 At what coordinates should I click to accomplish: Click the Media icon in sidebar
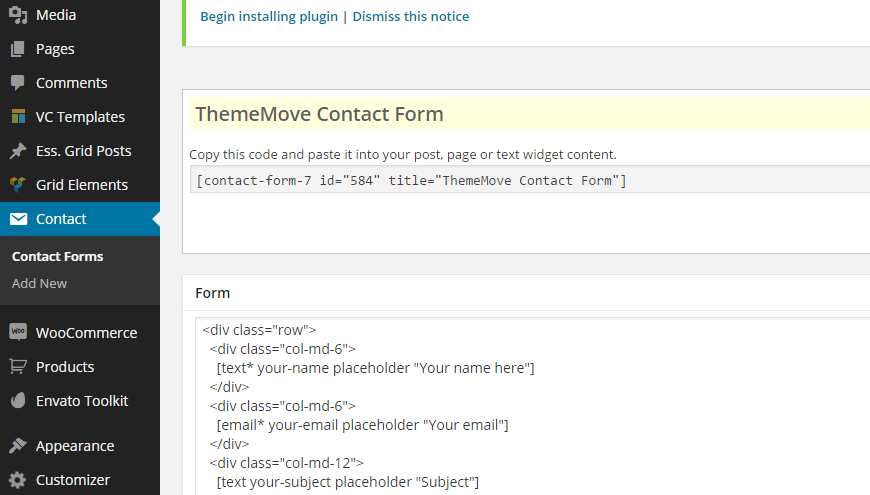tap(17, 15)
